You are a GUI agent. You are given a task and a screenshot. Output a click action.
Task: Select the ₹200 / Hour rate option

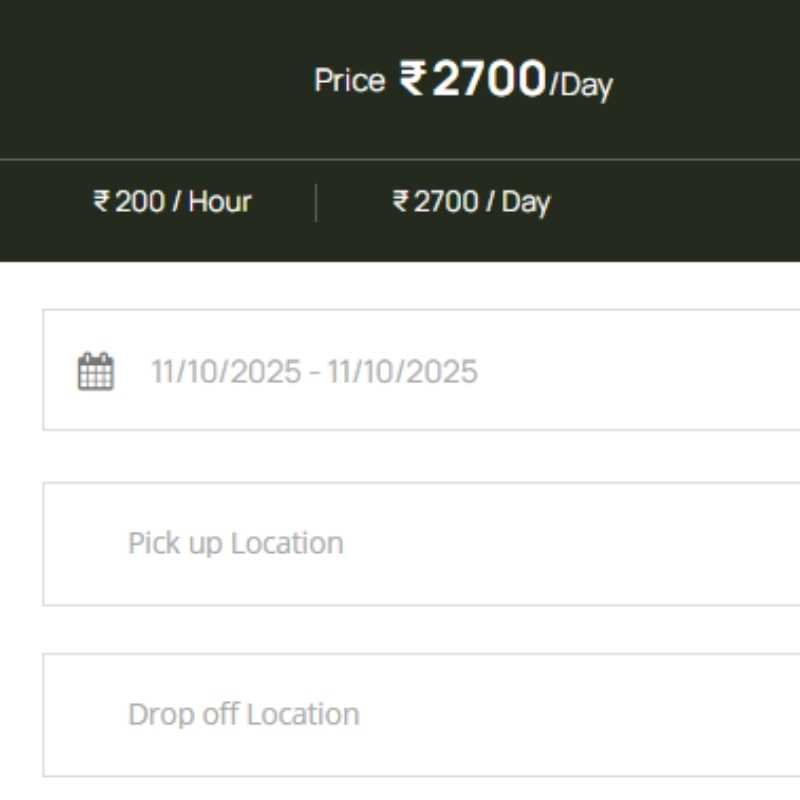pyautogui.click(x=172, y=202)
